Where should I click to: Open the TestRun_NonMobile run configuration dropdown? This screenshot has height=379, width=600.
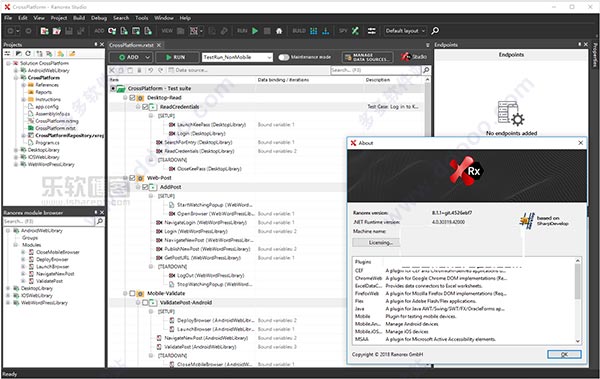[237, 57]
